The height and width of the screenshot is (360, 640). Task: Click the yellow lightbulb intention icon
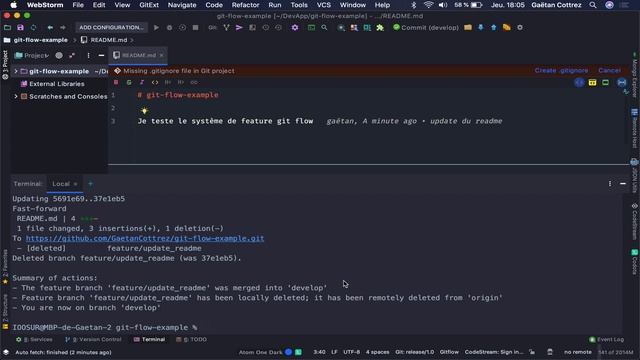144,111
